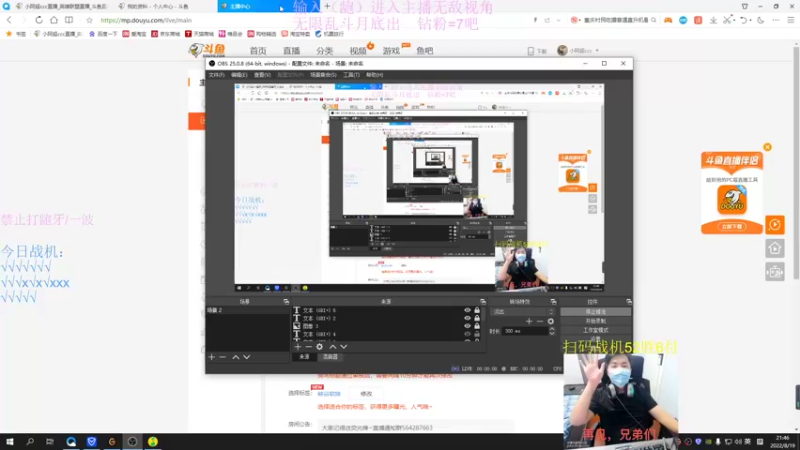800x450 pixels.
Task: Add a transition with the plus icon in the OBS transitions panel
Action: click(x=529, y=321)
